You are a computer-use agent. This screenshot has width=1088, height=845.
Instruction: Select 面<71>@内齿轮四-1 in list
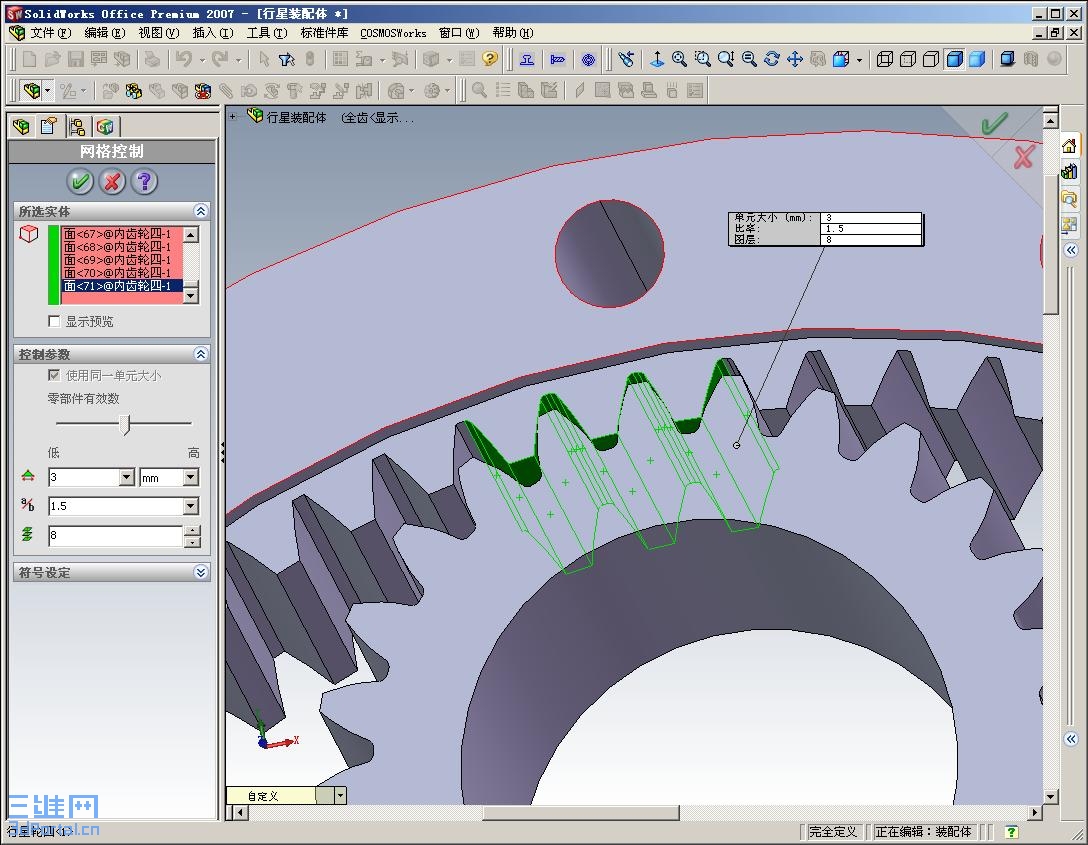tap(122, 286)
